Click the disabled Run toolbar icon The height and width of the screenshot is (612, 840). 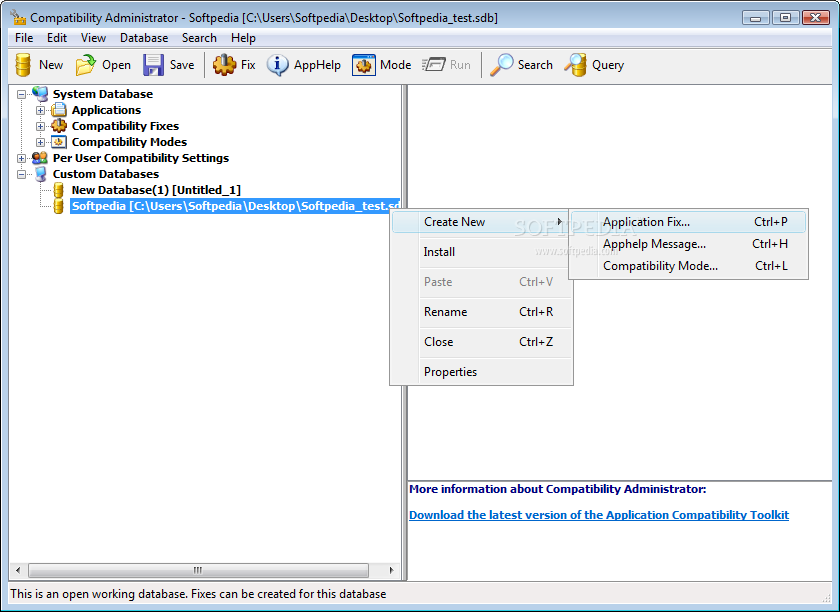433,65
